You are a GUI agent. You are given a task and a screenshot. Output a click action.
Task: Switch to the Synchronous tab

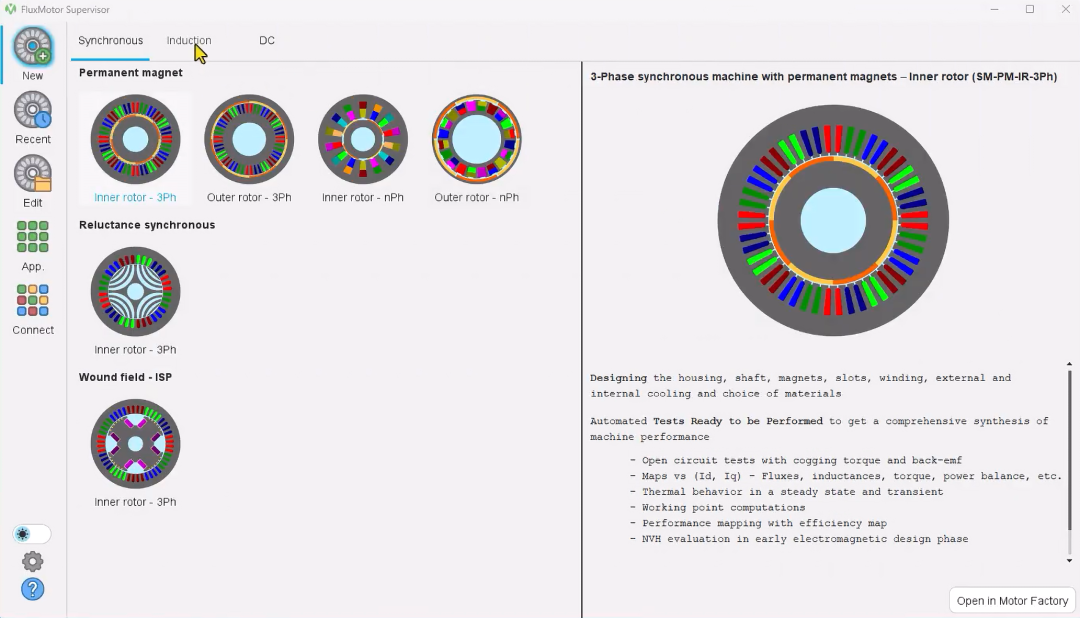pos(110,41)
